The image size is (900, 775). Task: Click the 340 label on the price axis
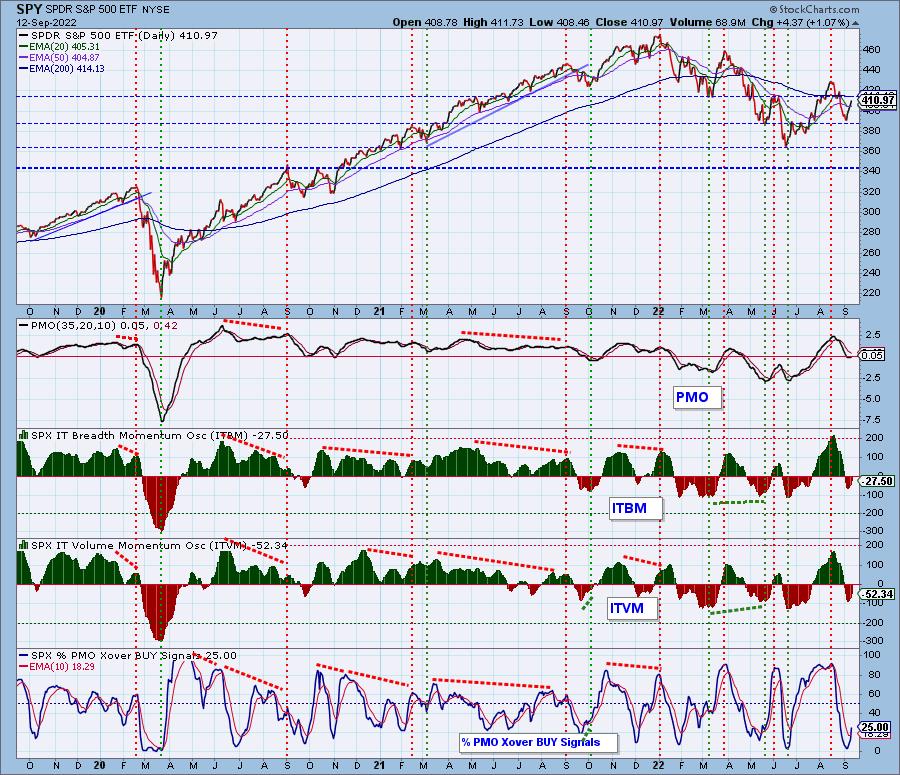click(x=871, y=170)
